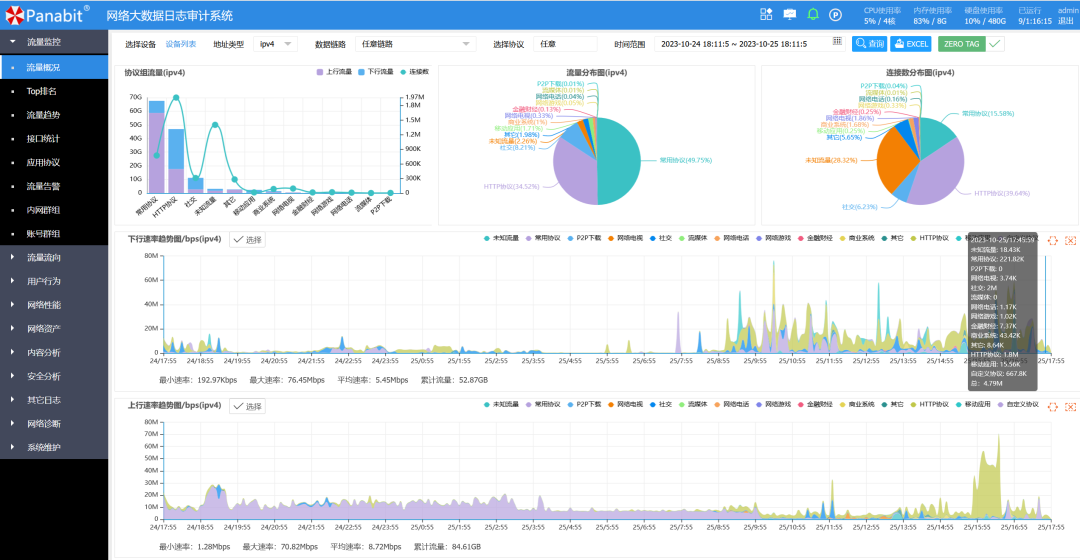Toggle 流媒体 legend in downstream chart
This screenshot has height=560, width=1080.
693,238
